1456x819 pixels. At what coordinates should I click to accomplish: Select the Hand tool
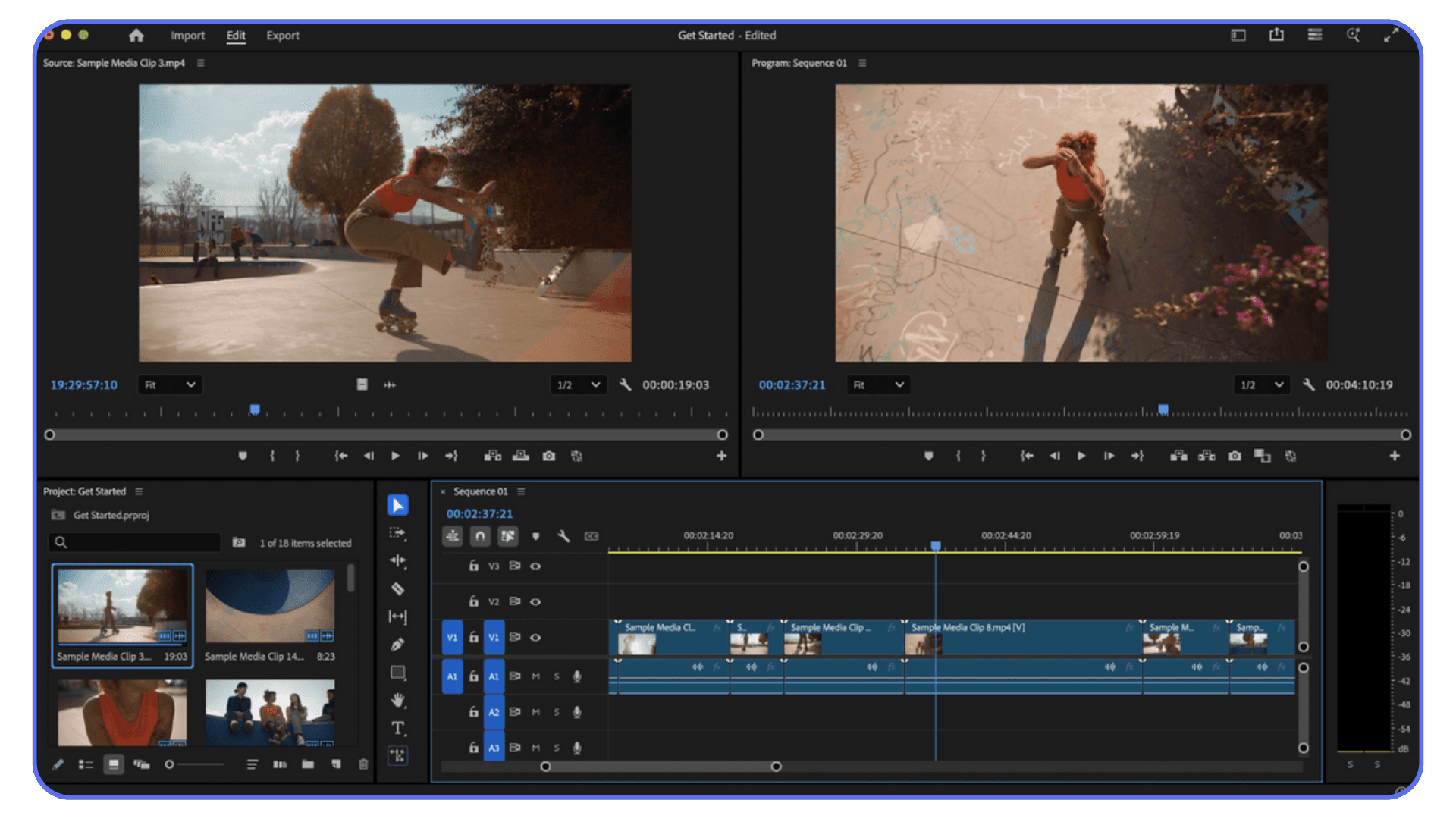(x=397, y=699)
